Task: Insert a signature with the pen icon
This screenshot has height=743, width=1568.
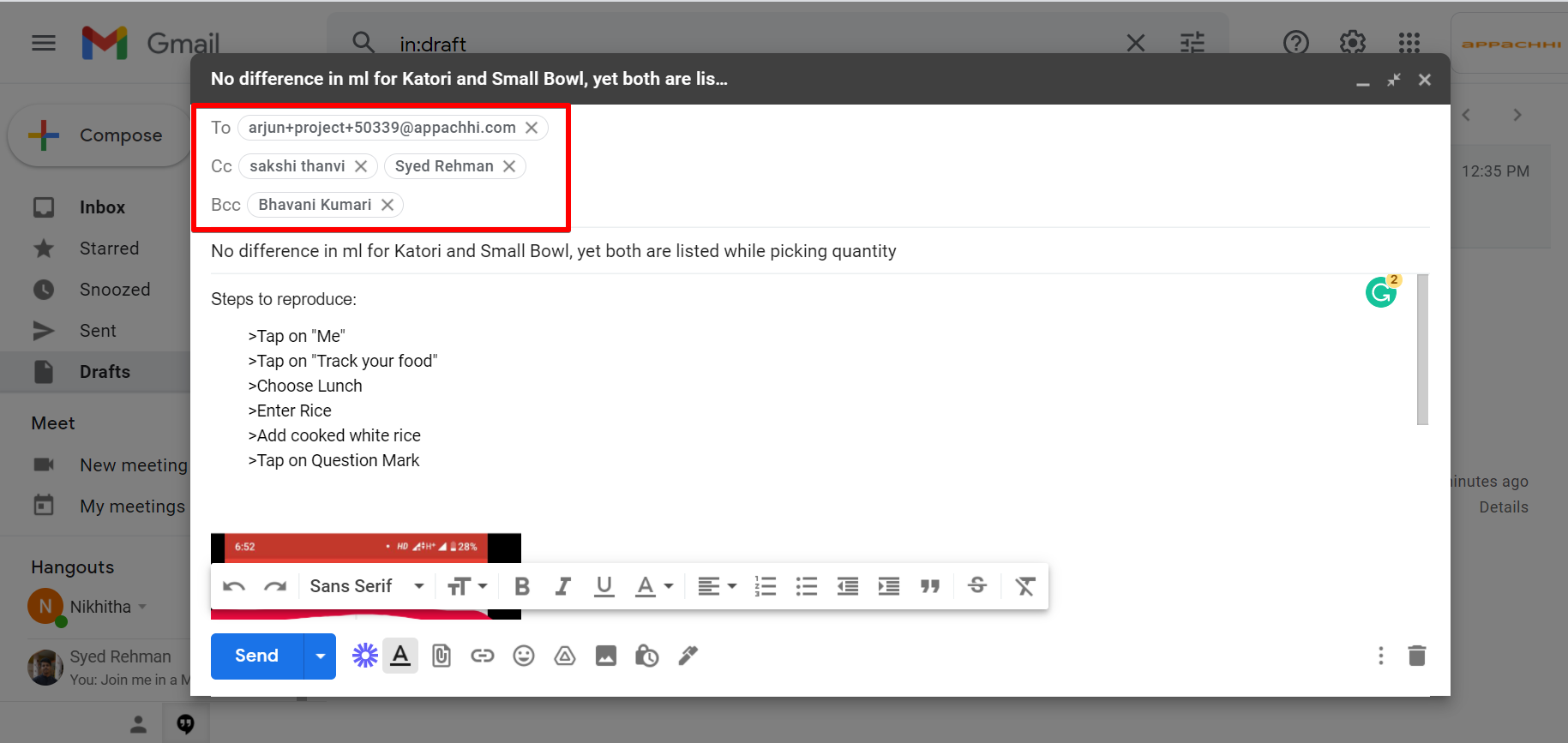Action: coord(688,656)
